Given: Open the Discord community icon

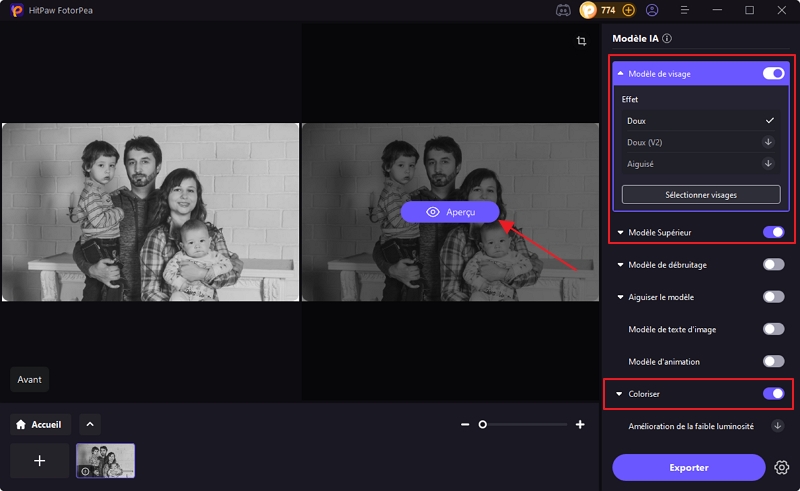Looking at the screenshot, I should [x=562, y=10].
